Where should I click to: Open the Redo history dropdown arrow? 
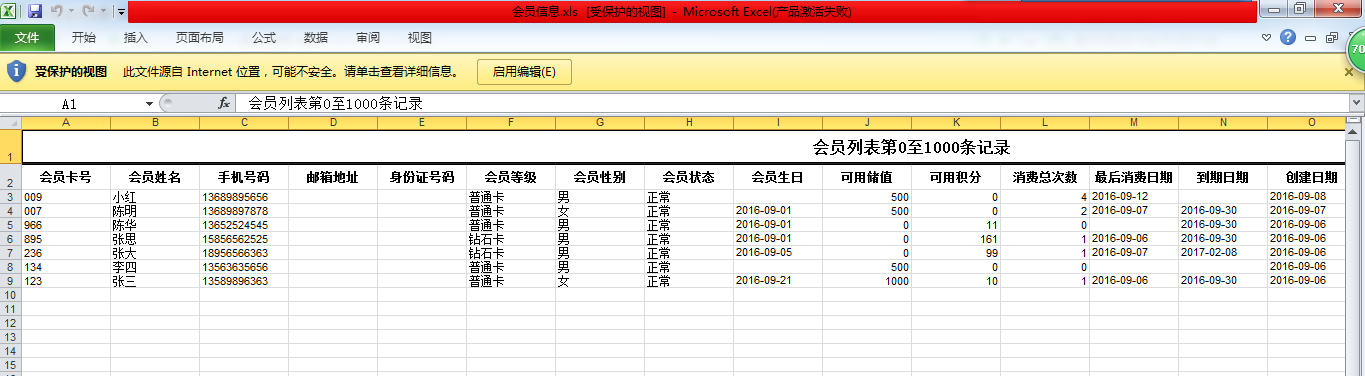click(x=103, y=12)
